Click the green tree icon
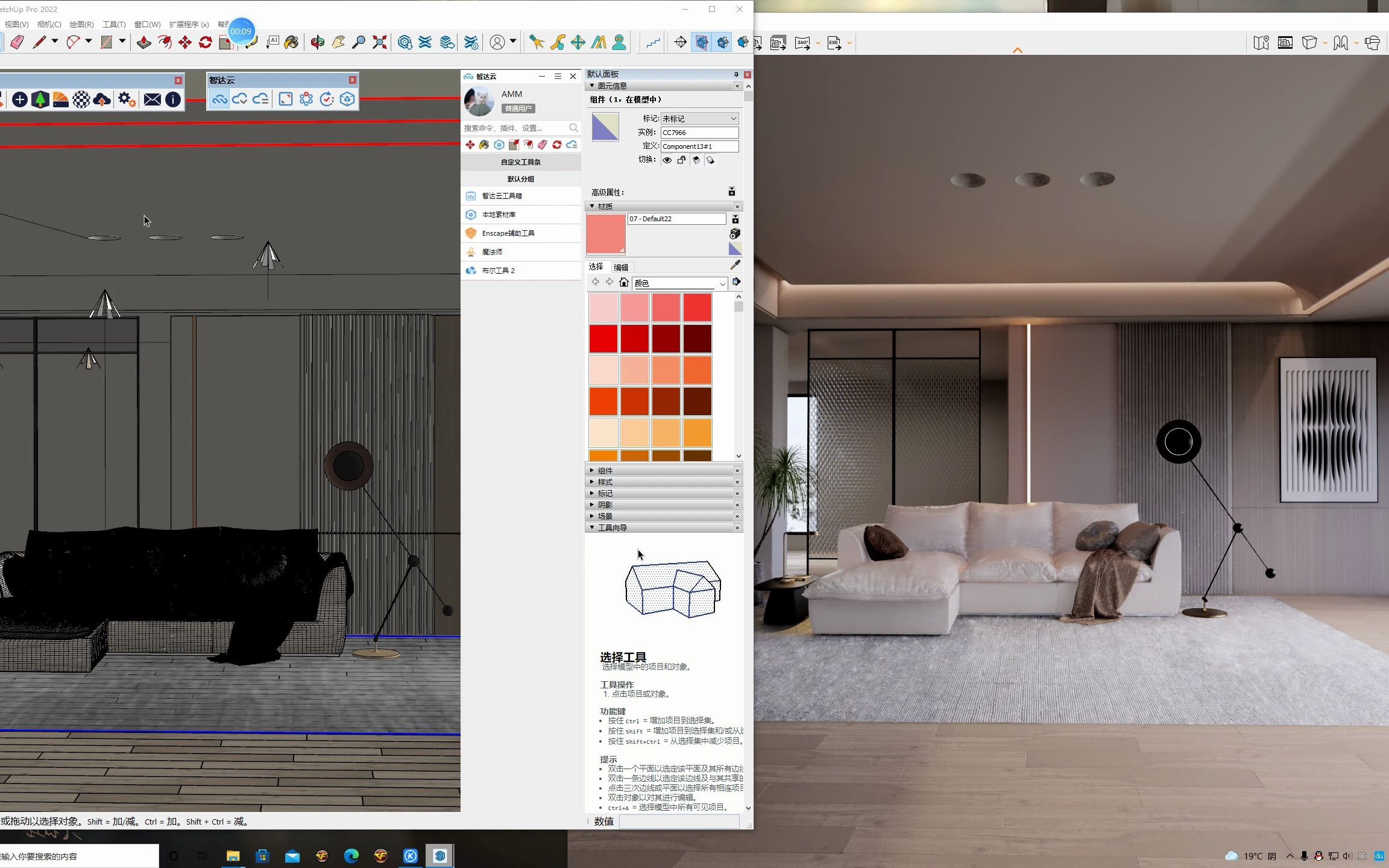 [40, 99]
